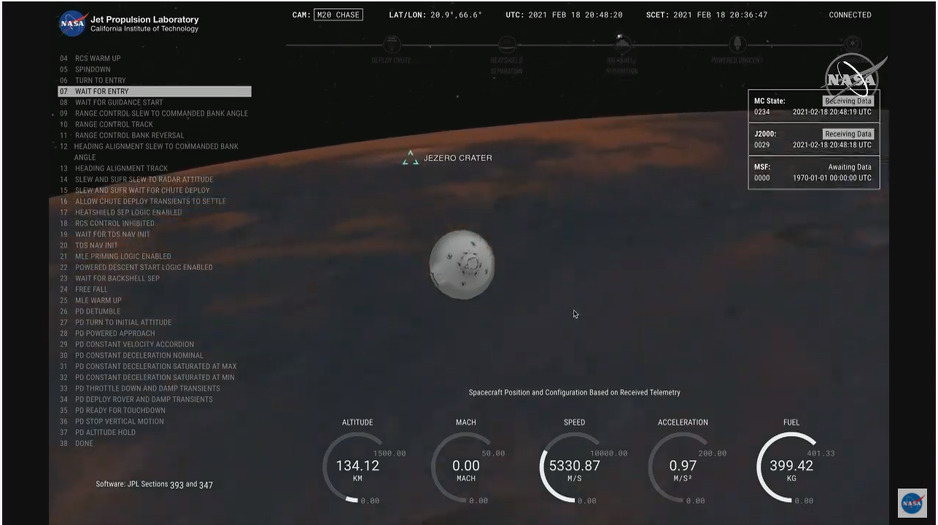The width and height of the screenshot is (938, 525).
Task: Click the final touchdown icon on timeline
Action: click(x=851, y=44)
